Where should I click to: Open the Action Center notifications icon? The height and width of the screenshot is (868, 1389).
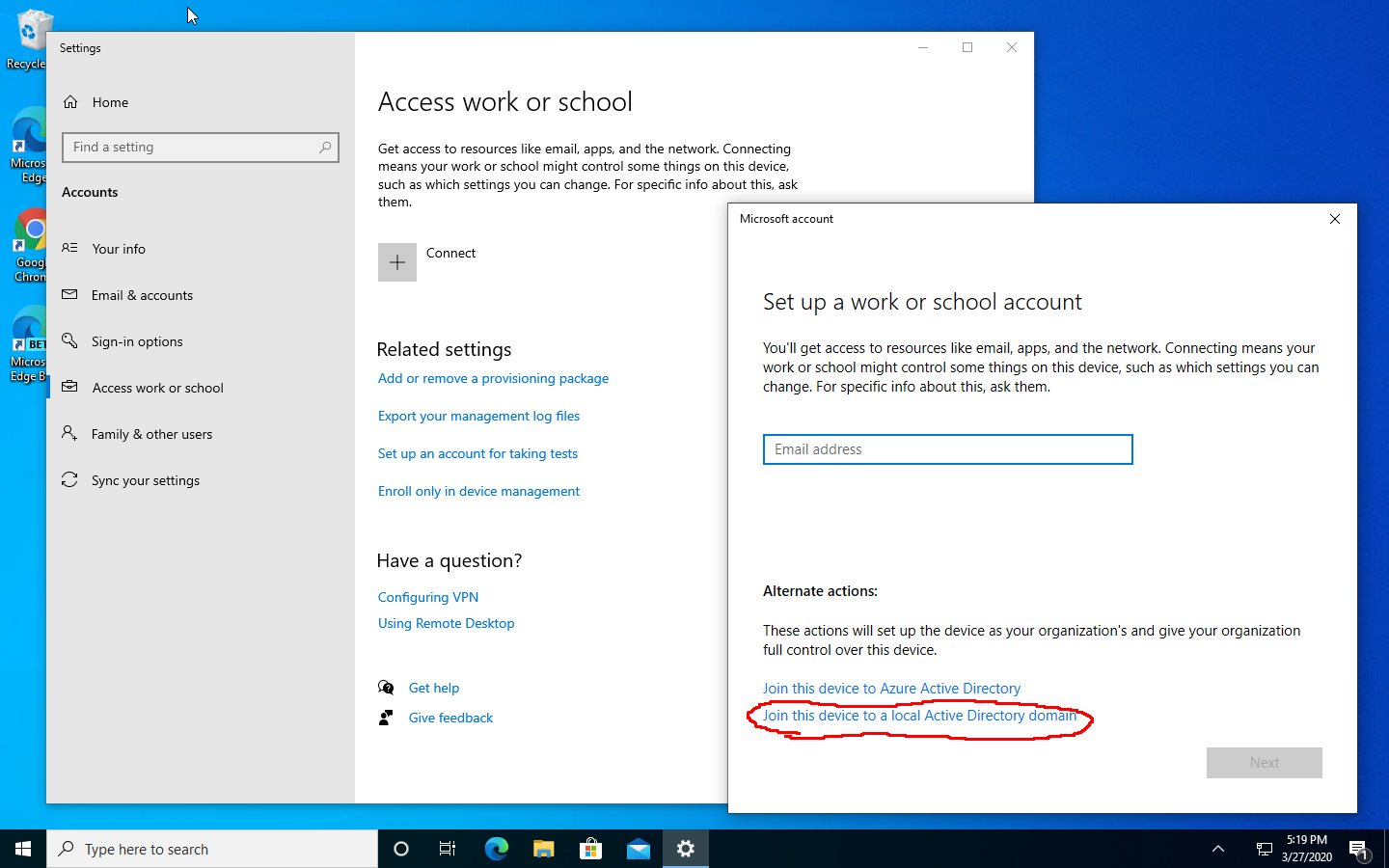1358,850
